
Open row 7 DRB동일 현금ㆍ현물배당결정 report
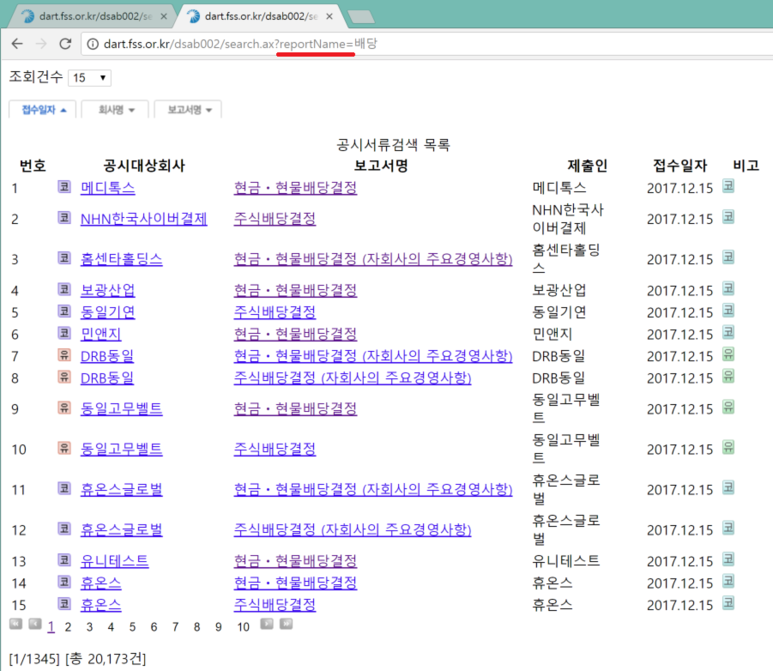[373, 356]
